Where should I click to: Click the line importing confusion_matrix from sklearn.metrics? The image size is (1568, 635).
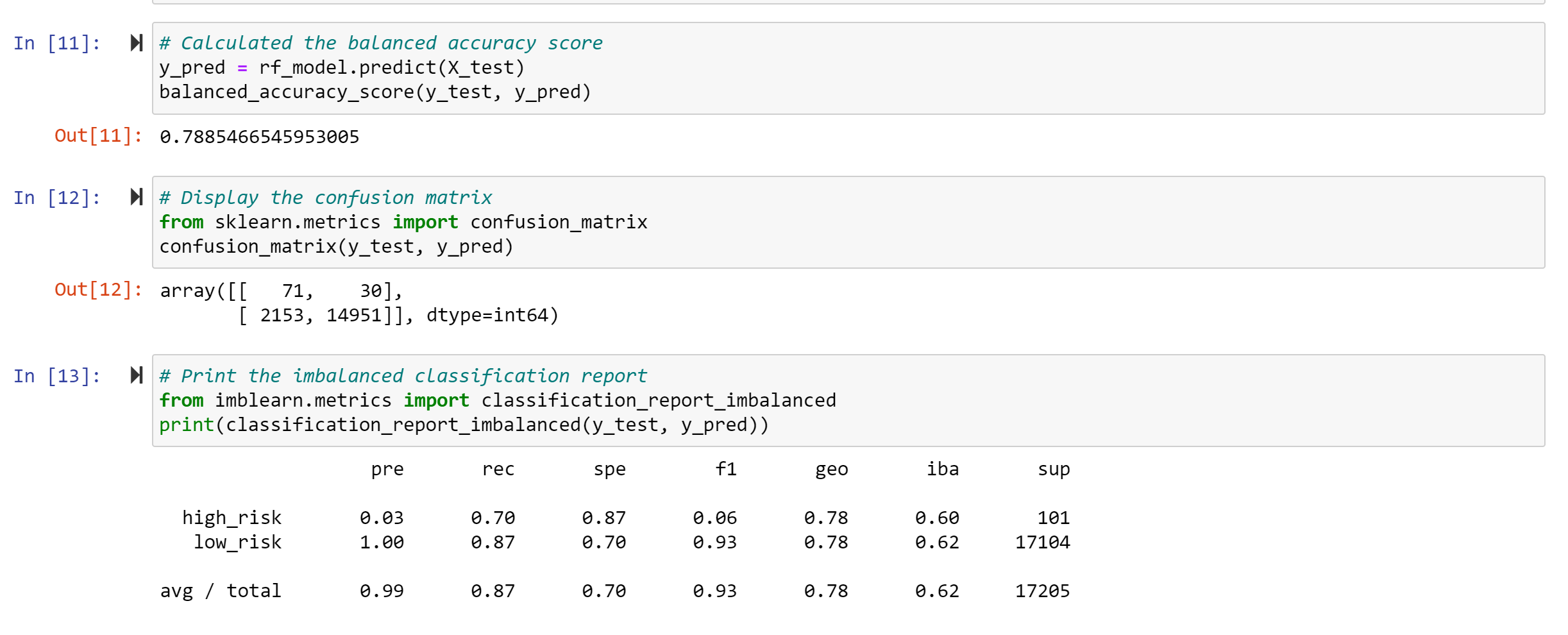pyautogui.click(x=403, y=222)
